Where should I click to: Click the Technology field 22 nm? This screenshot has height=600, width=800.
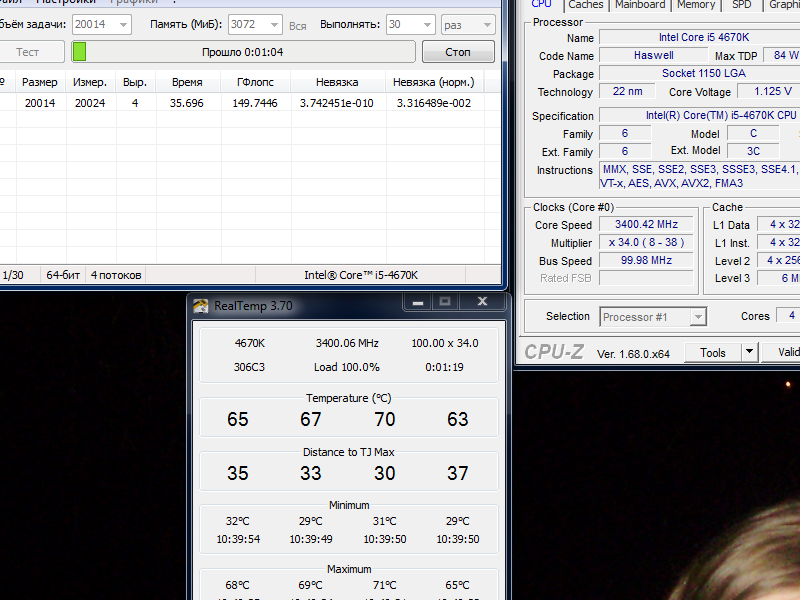click(628, 91)
